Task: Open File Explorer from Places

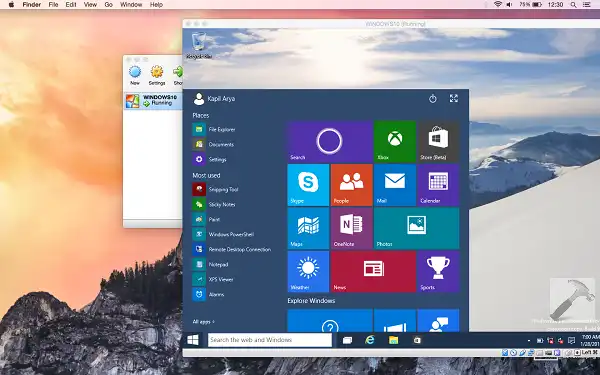Action: point(214,129)
